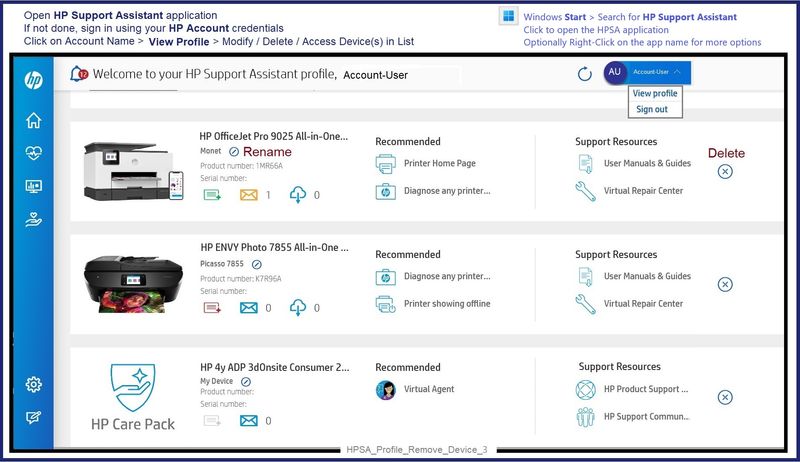Click ENVY Photo messages envelope icon
The width and height of the screenshot is (800, 462).
pos(249,307)
